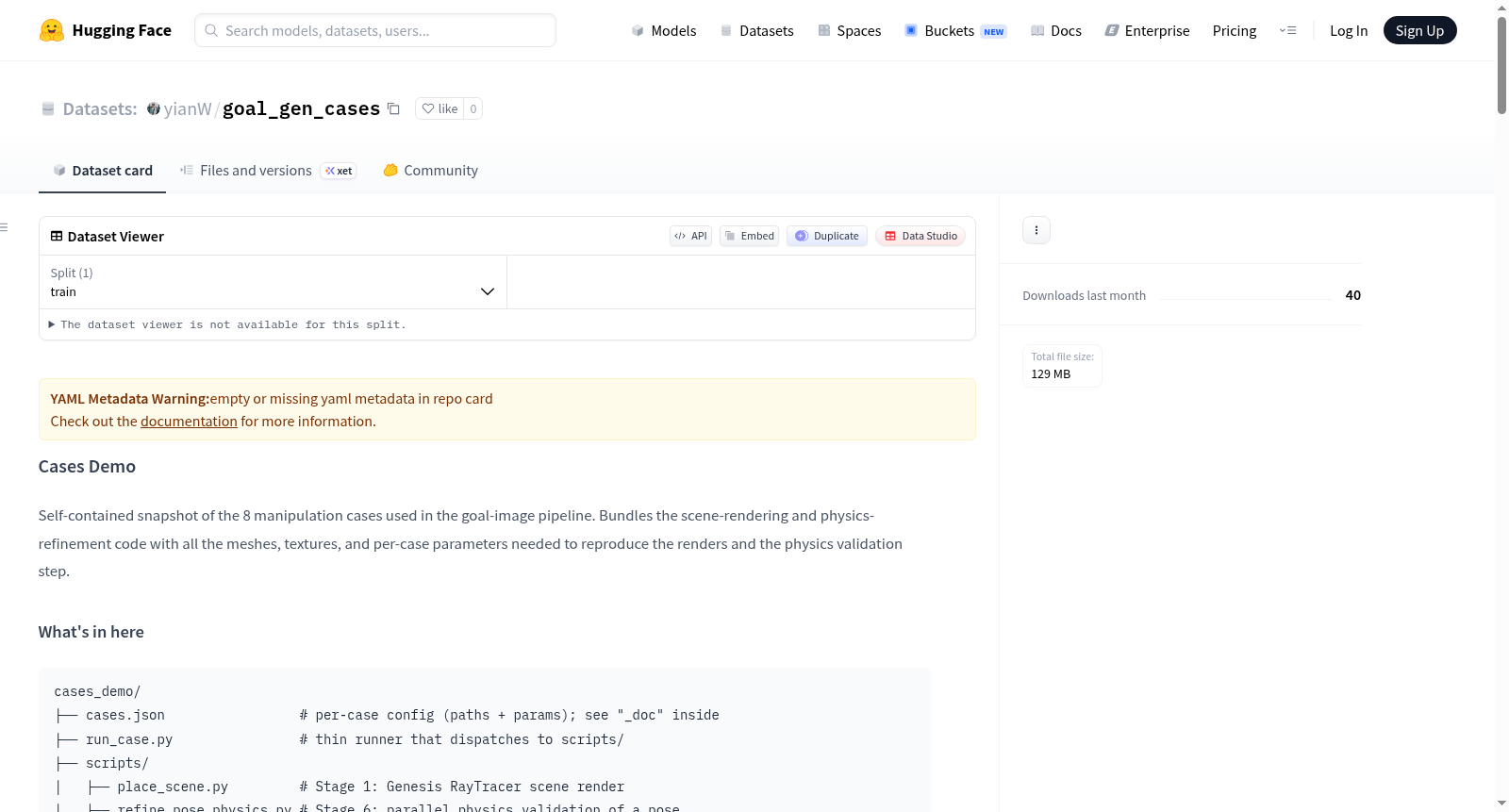This screenshot has height=812, width=1509.
Task: Open the collapsed left sidebar menu icon
Action: (x=4, y=227)
